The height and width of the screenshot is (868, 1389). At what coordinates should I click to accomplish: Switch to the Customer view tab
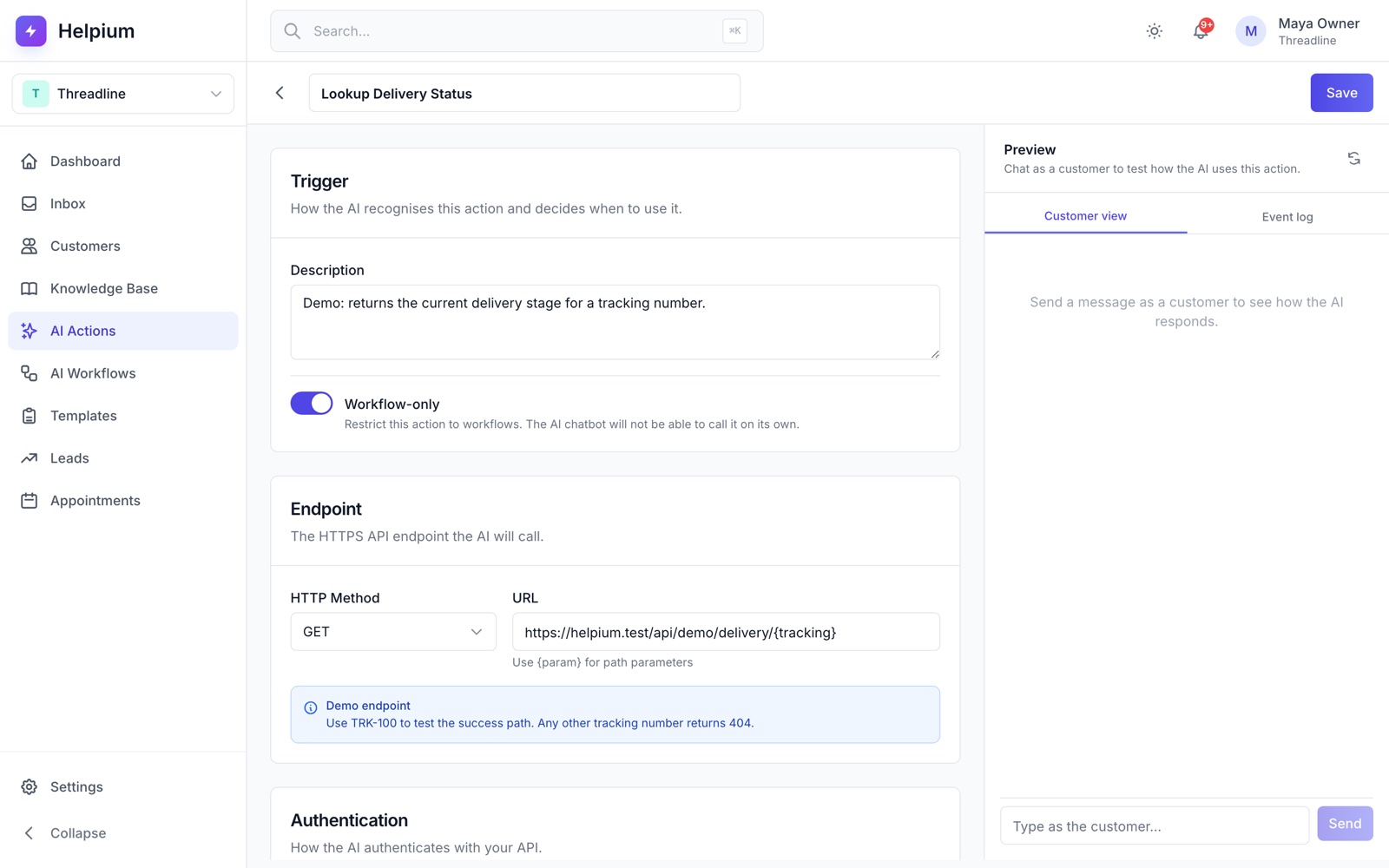[1085, 216]
